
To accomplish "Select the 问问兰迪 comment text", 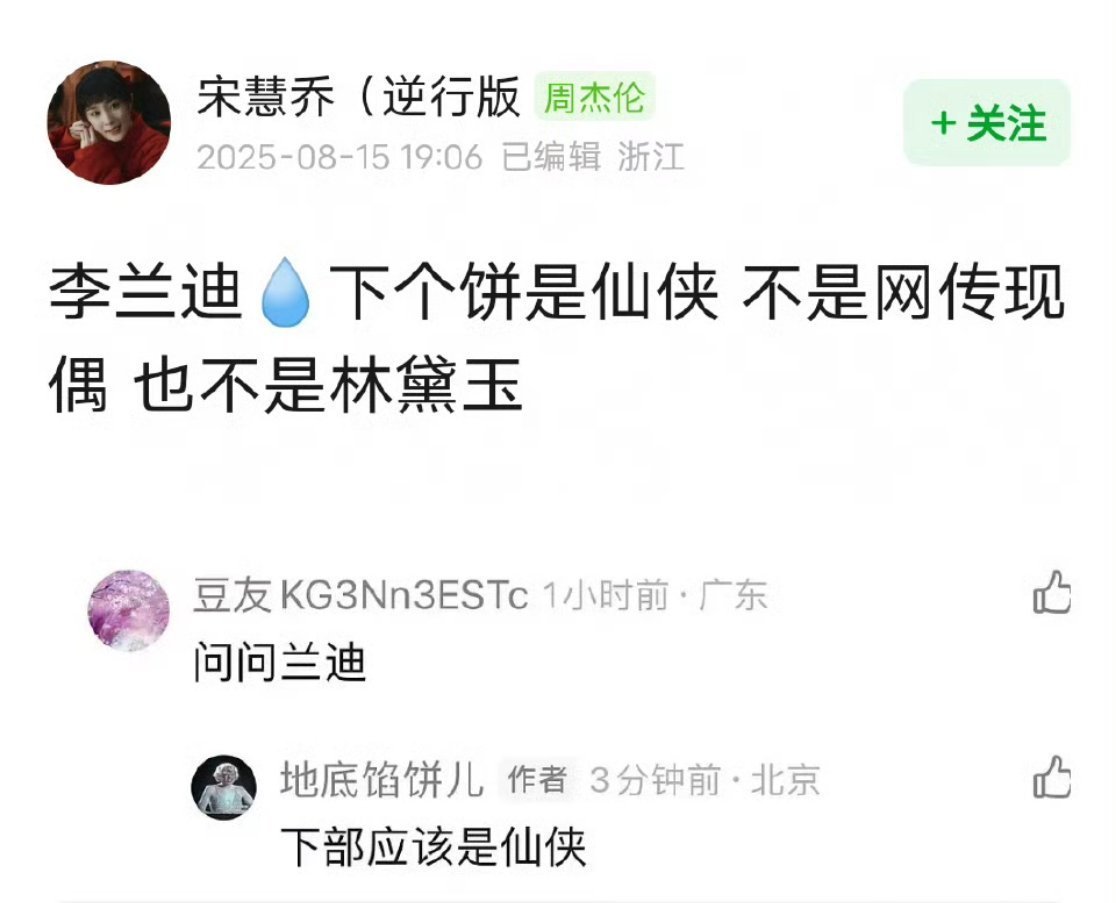I will point(280,663).
